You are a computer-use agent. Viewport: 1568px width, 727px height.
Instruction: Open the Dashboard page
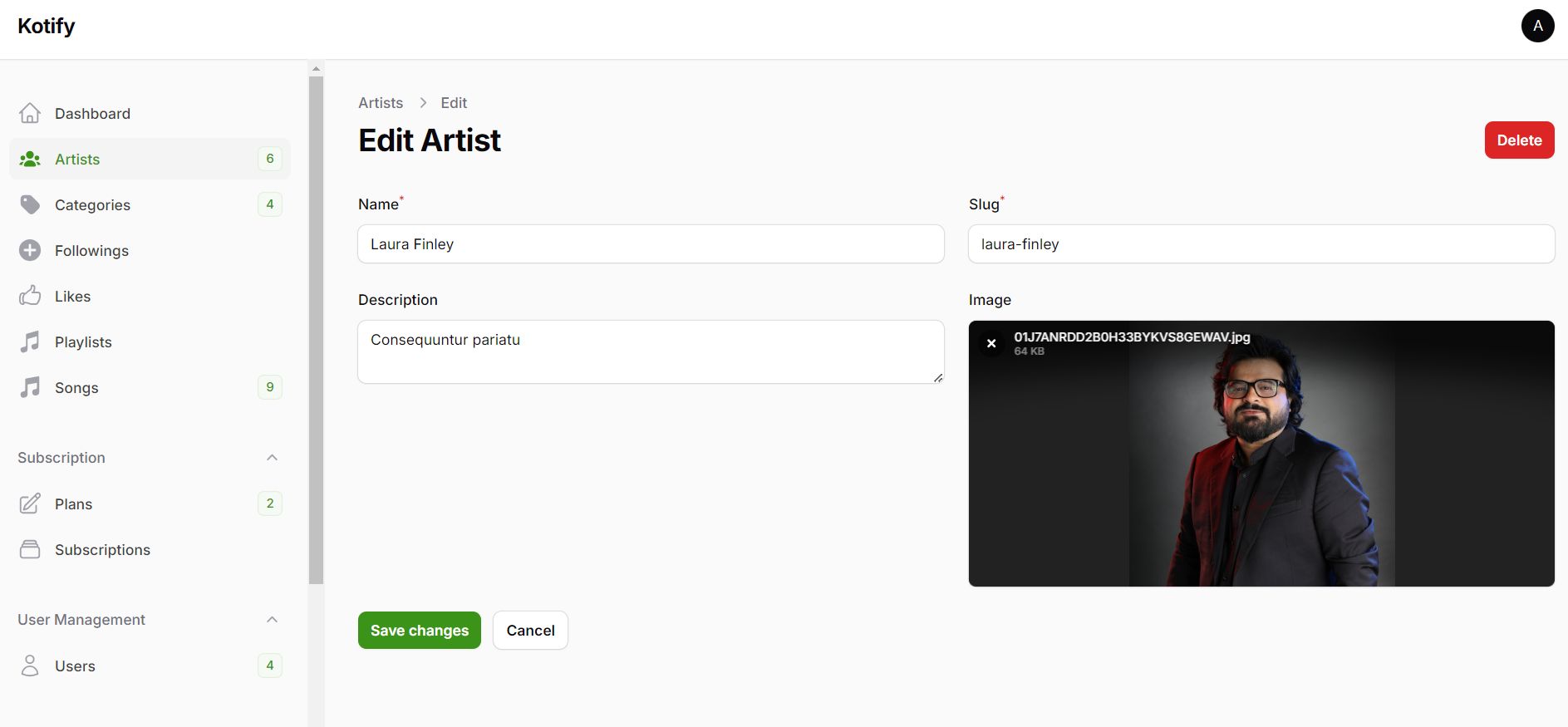coord(150,113)
